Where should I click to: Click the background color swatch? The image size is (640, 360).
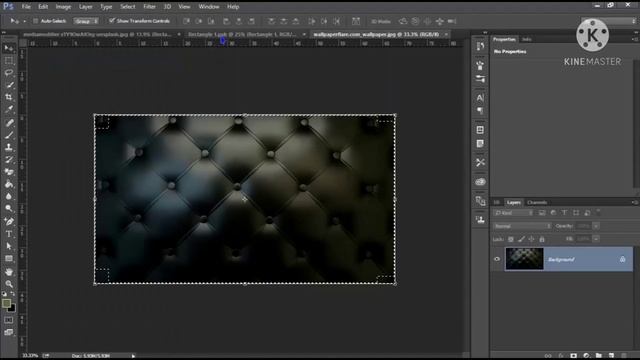click(x=13, y=309)
